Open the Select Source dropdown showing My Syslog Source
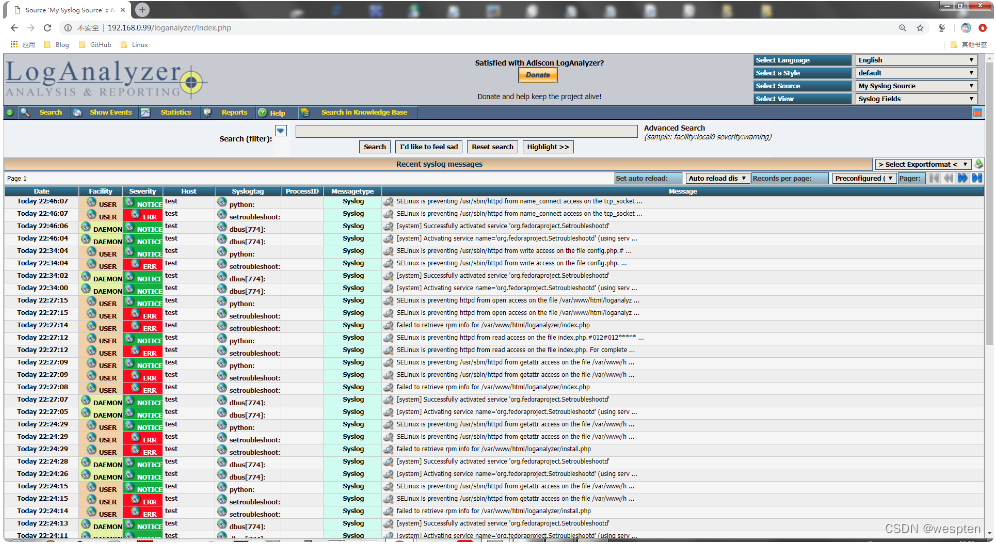The image size is (996, 545). (x=915, y=86)
